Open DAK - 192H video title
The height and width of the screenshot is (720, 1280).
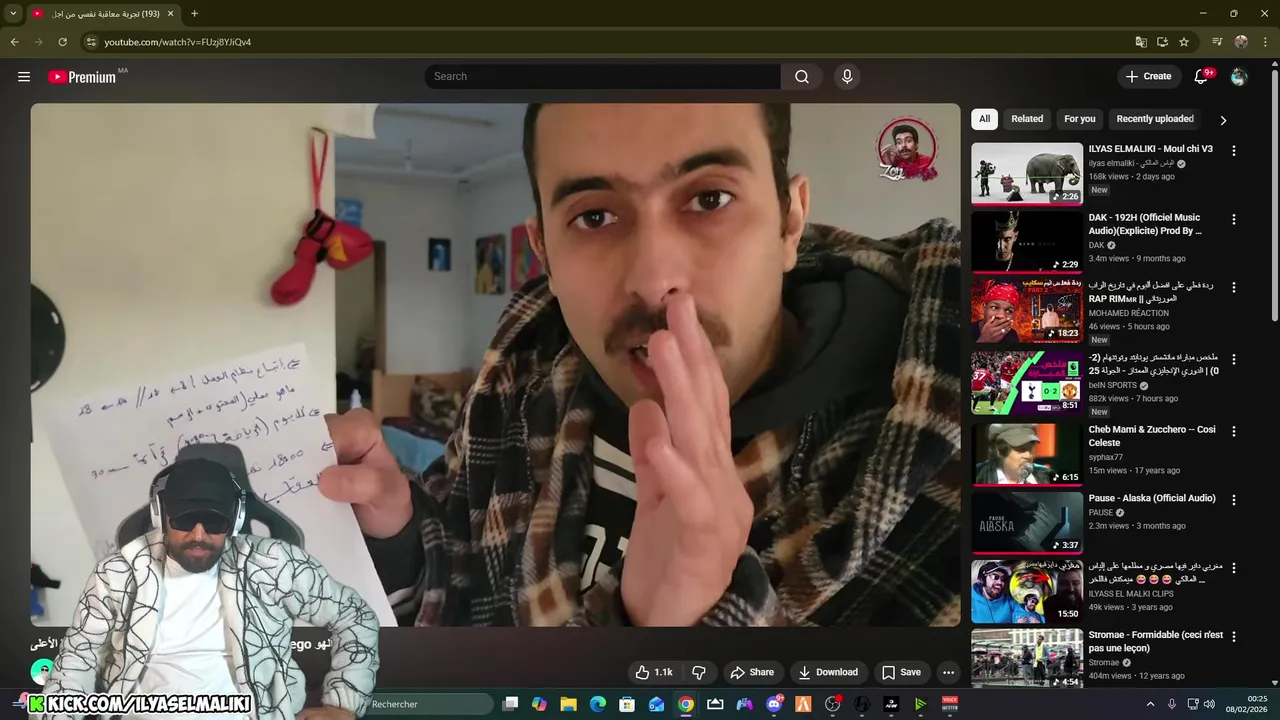coord(1145,224)
